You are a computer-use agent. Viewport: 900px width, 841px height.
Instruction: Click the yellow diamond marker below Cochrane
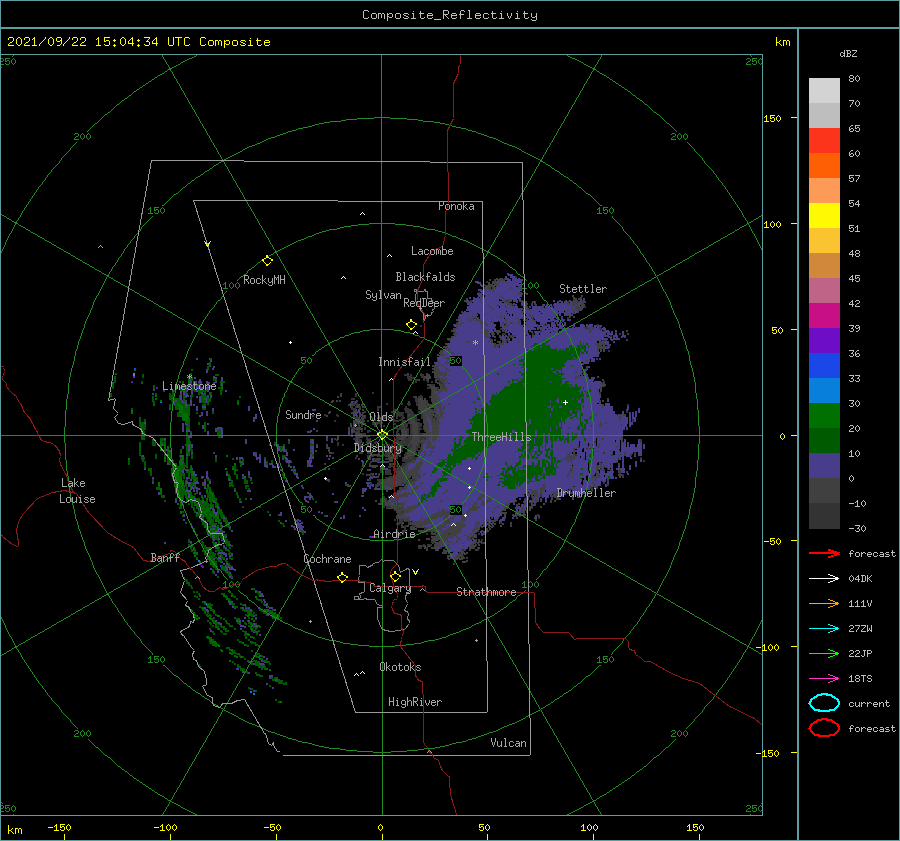[343, 577]
